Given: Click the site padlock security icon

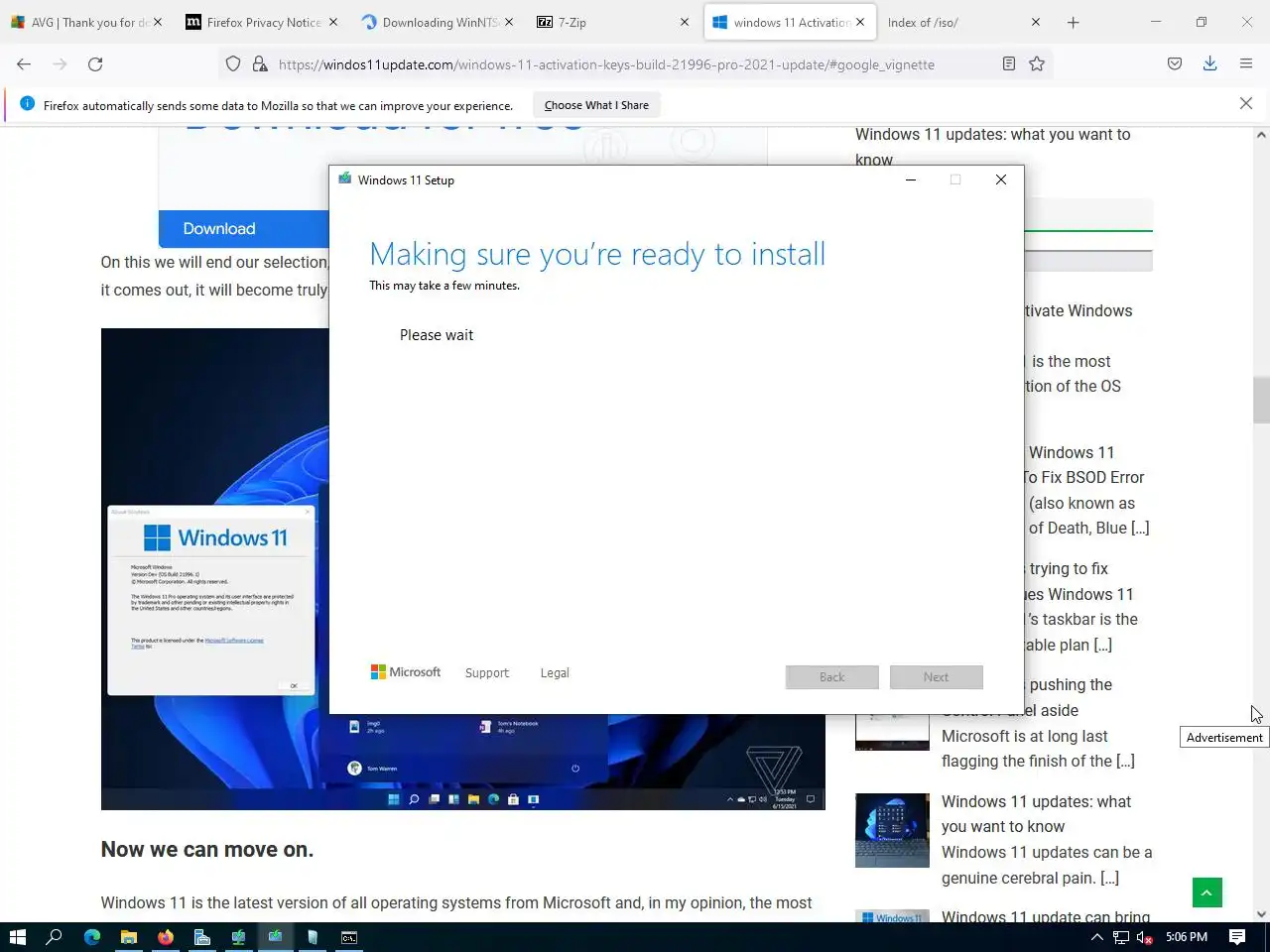Looking at the screenshot, I should pos(260,64).
